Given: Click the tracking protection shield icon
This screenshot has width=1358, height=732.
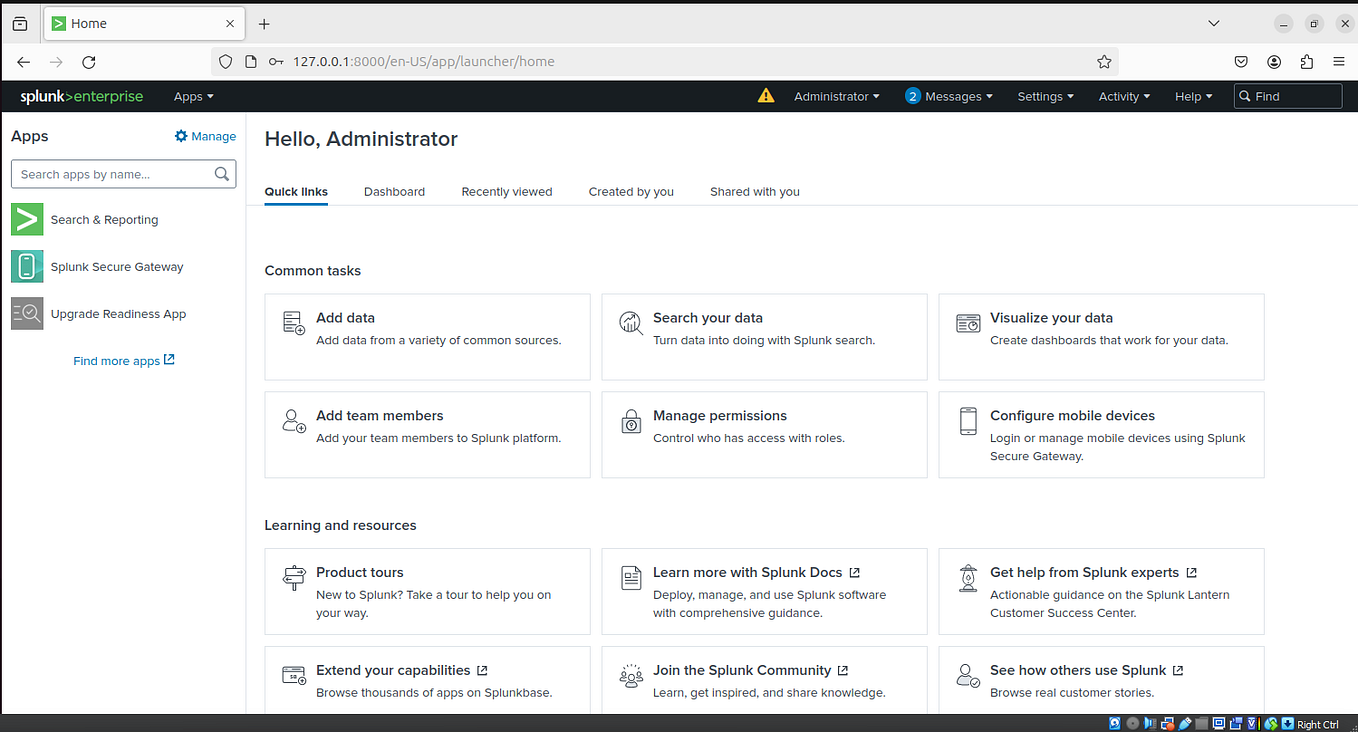Looking at the screenshot, I should point(225,61).
